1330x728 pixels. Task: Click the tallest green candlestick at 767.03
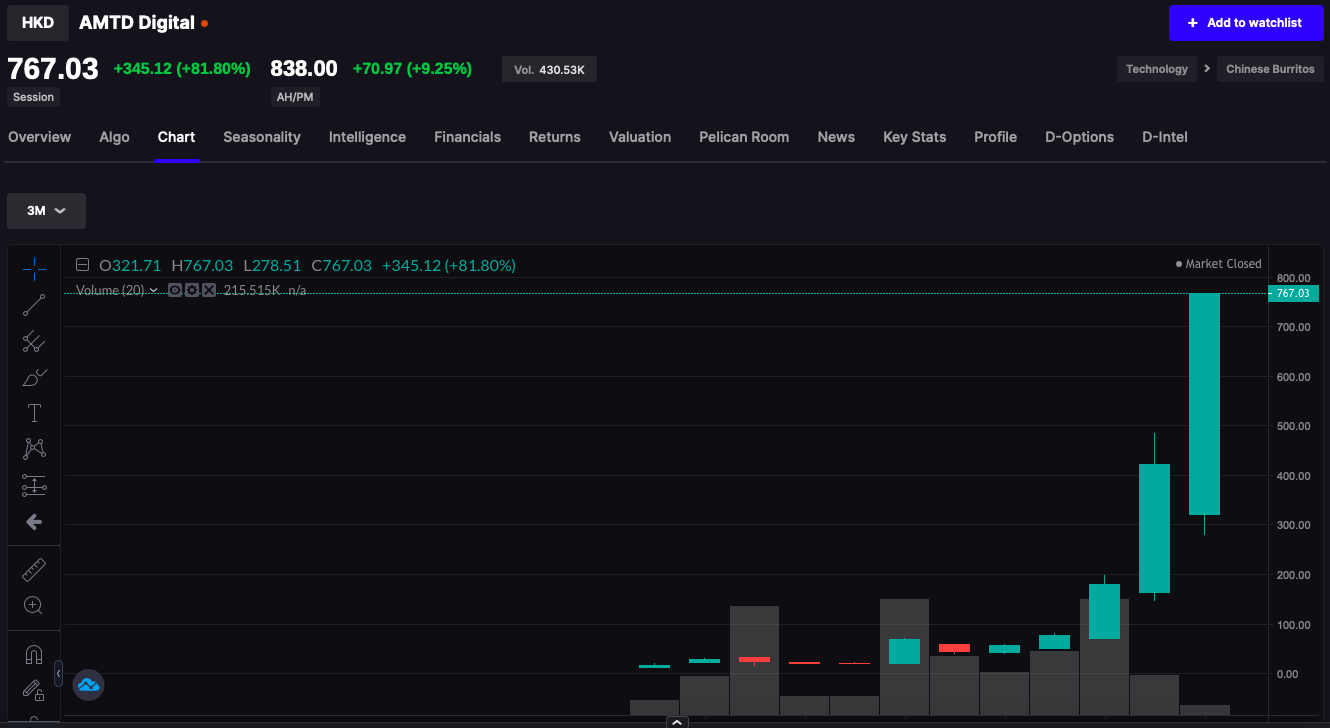coord(1204,404)
